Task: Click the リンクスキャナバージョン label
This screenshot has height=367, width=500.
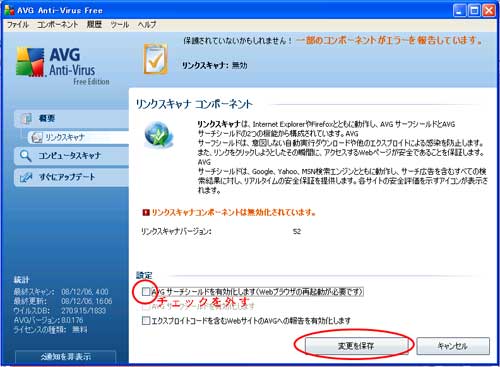Action: pyautogui.click(x=176, y=231)
